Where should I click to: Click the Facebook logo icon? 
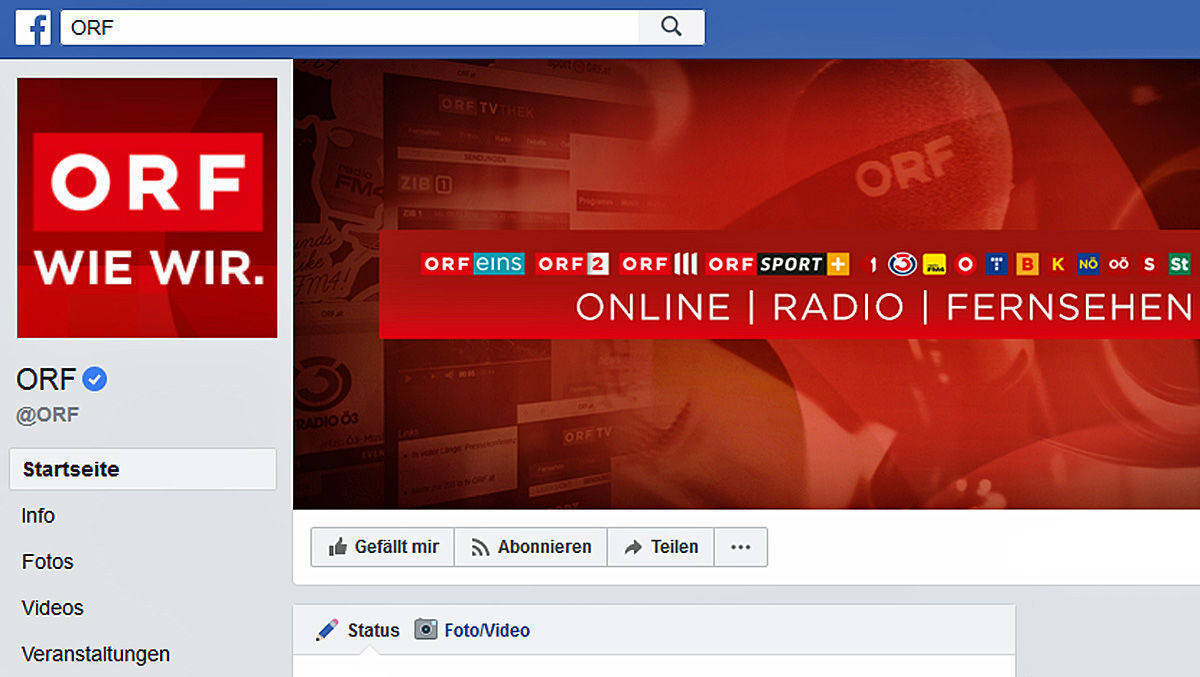(x=33, y=28)
